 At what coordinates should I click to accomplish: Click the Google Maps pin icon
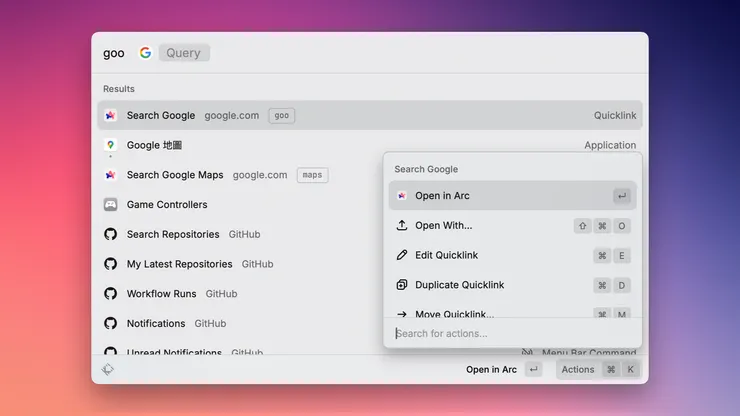[x=110, y=145]
